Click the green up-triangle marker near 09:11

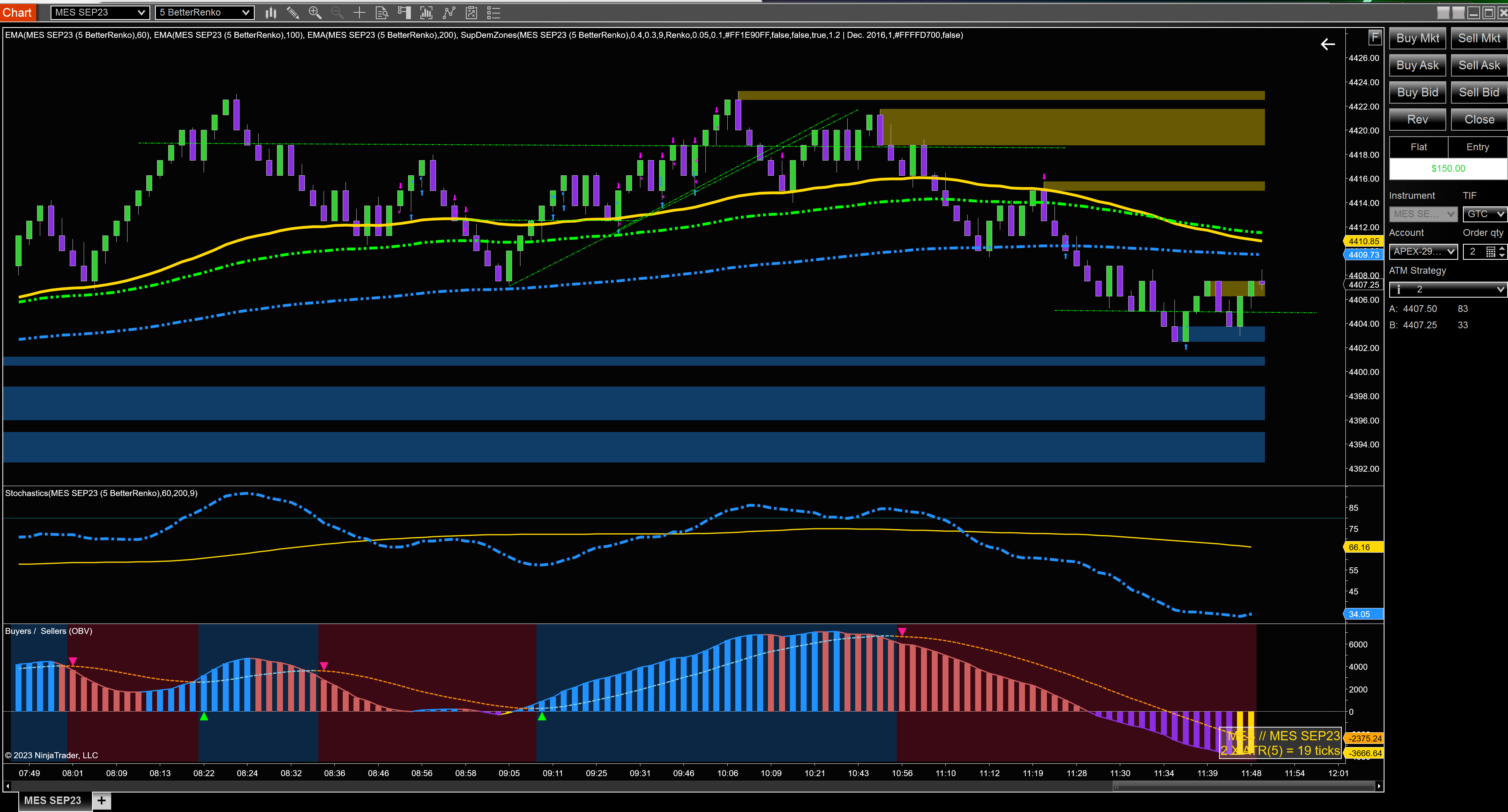pyautogui.click(x=542, y=716)
